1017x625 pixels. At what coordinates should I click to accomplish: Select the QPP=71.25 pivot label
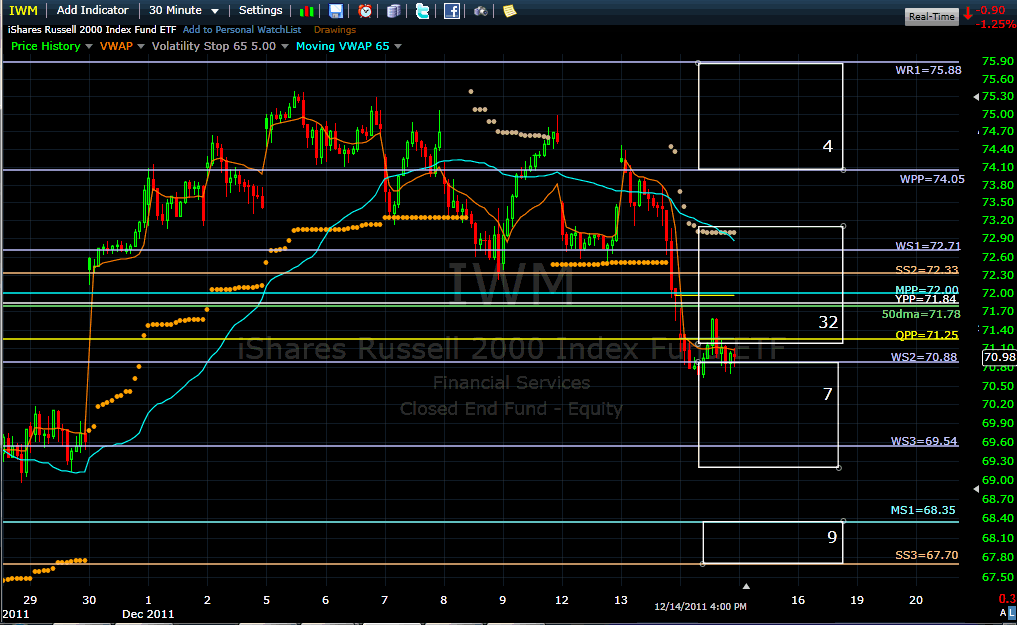[926, 335]
